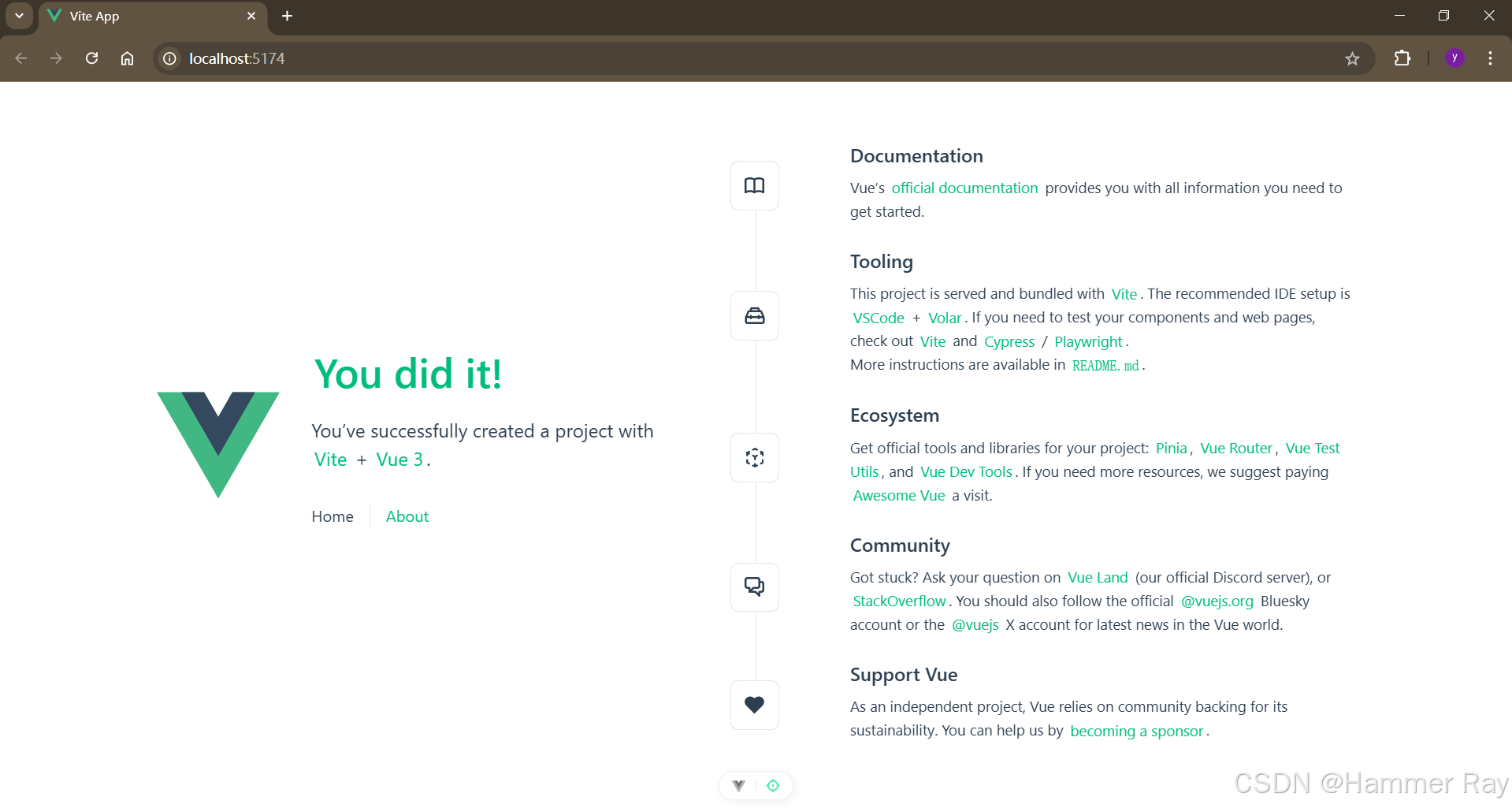
Task: Click the You did it! heading
Action: click(408, 374)
